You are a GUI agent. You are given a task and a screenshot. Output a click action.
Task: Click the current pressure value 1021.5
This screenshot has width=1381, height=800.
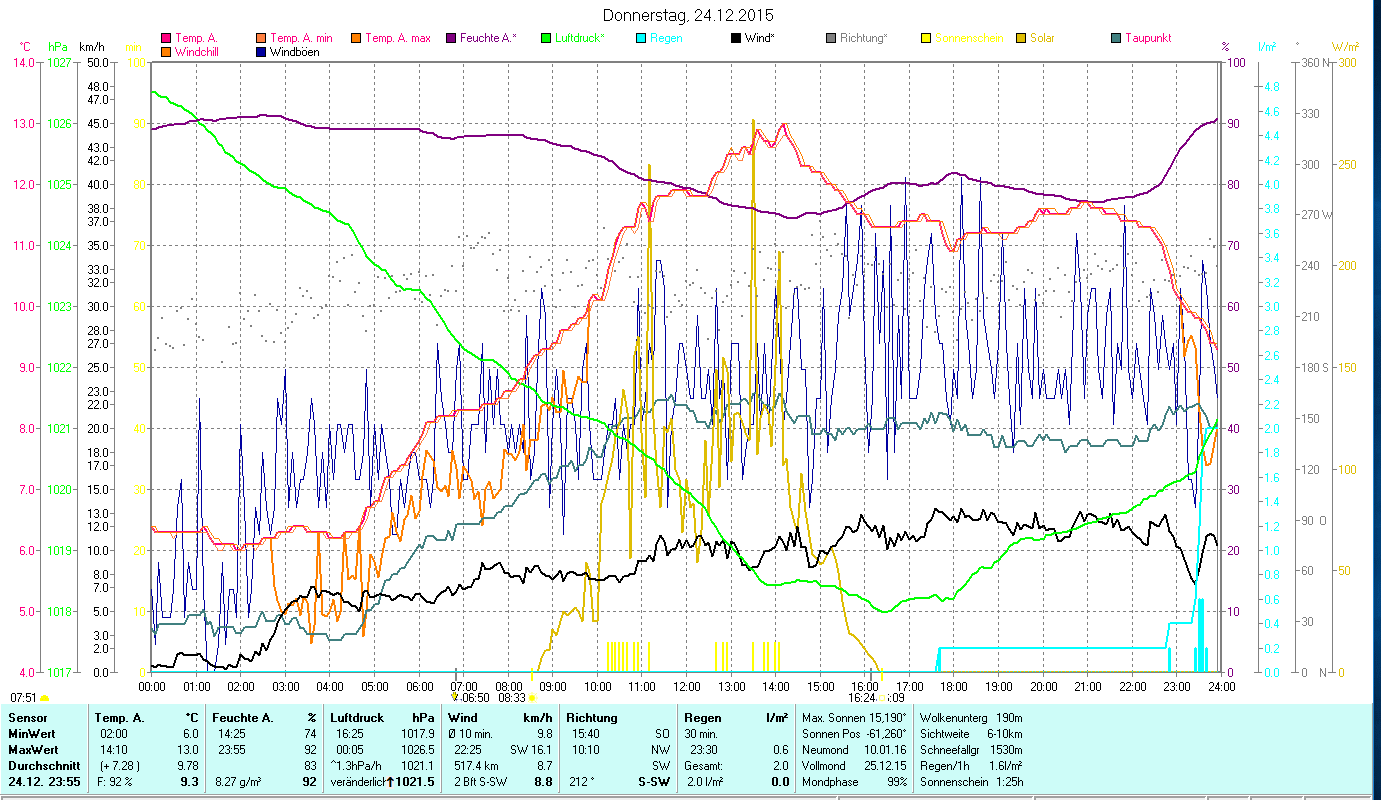(x=415, y=782)
